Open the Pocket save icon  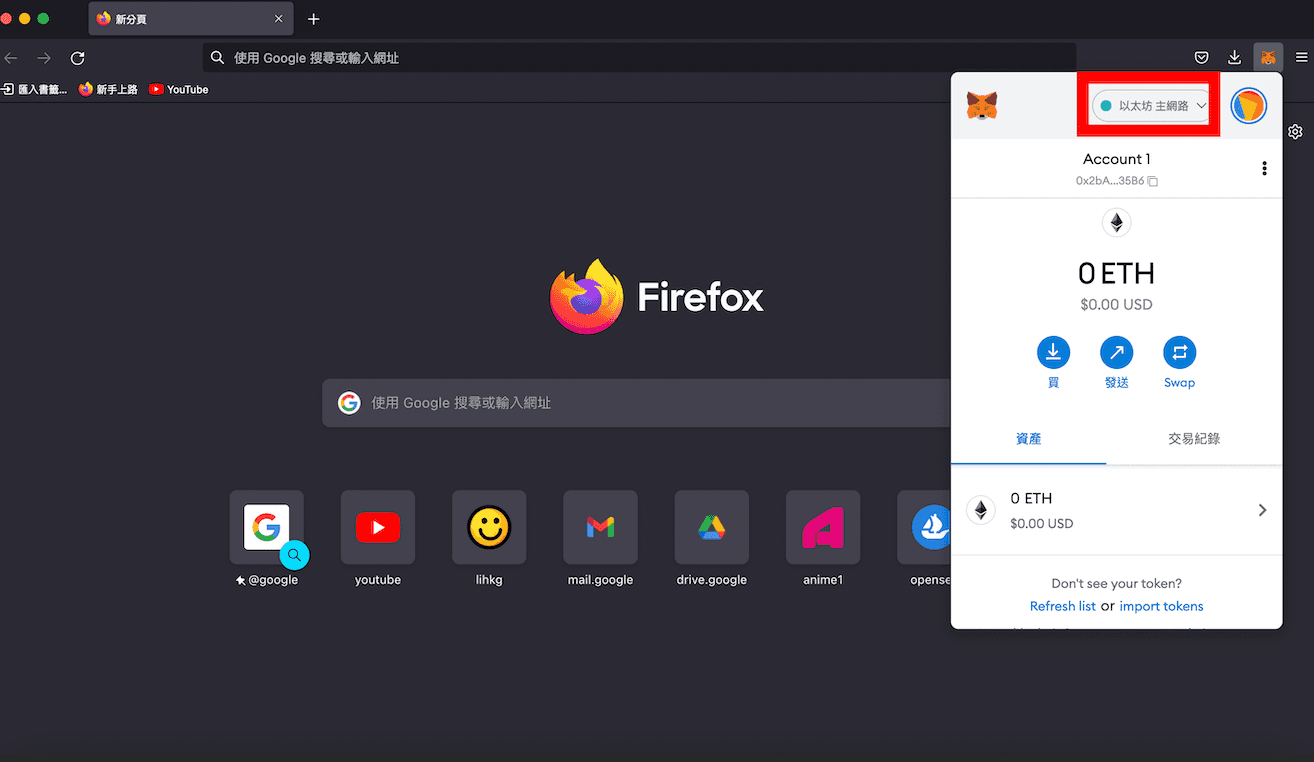click(x=1202, y=58)
